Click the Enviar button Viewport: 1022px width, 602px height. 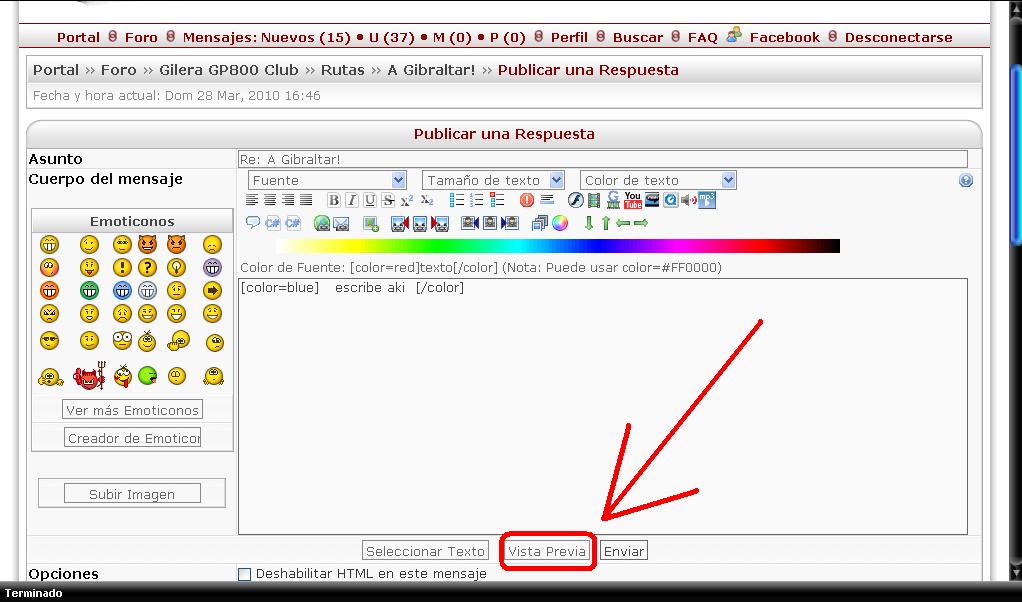(623, 551)
